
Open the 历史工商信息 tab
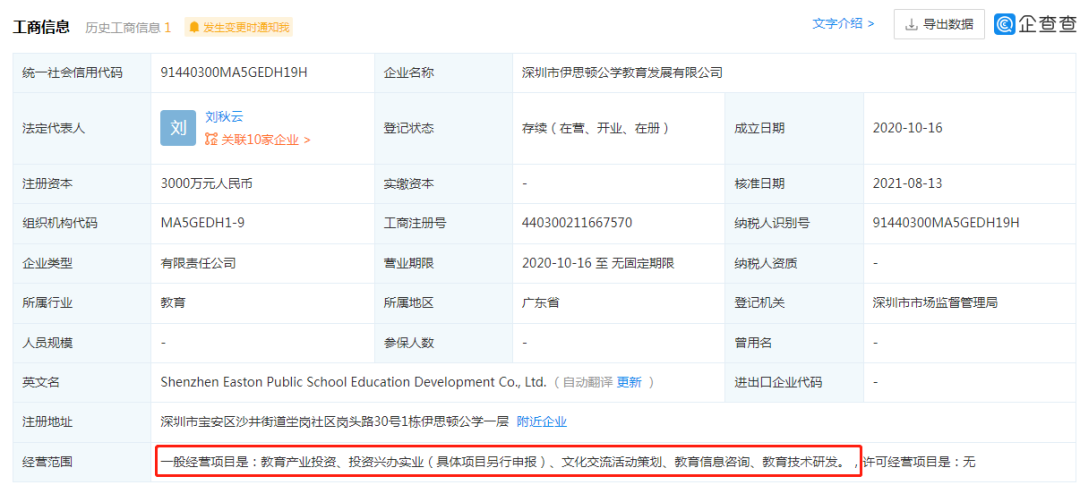(128, 28)
